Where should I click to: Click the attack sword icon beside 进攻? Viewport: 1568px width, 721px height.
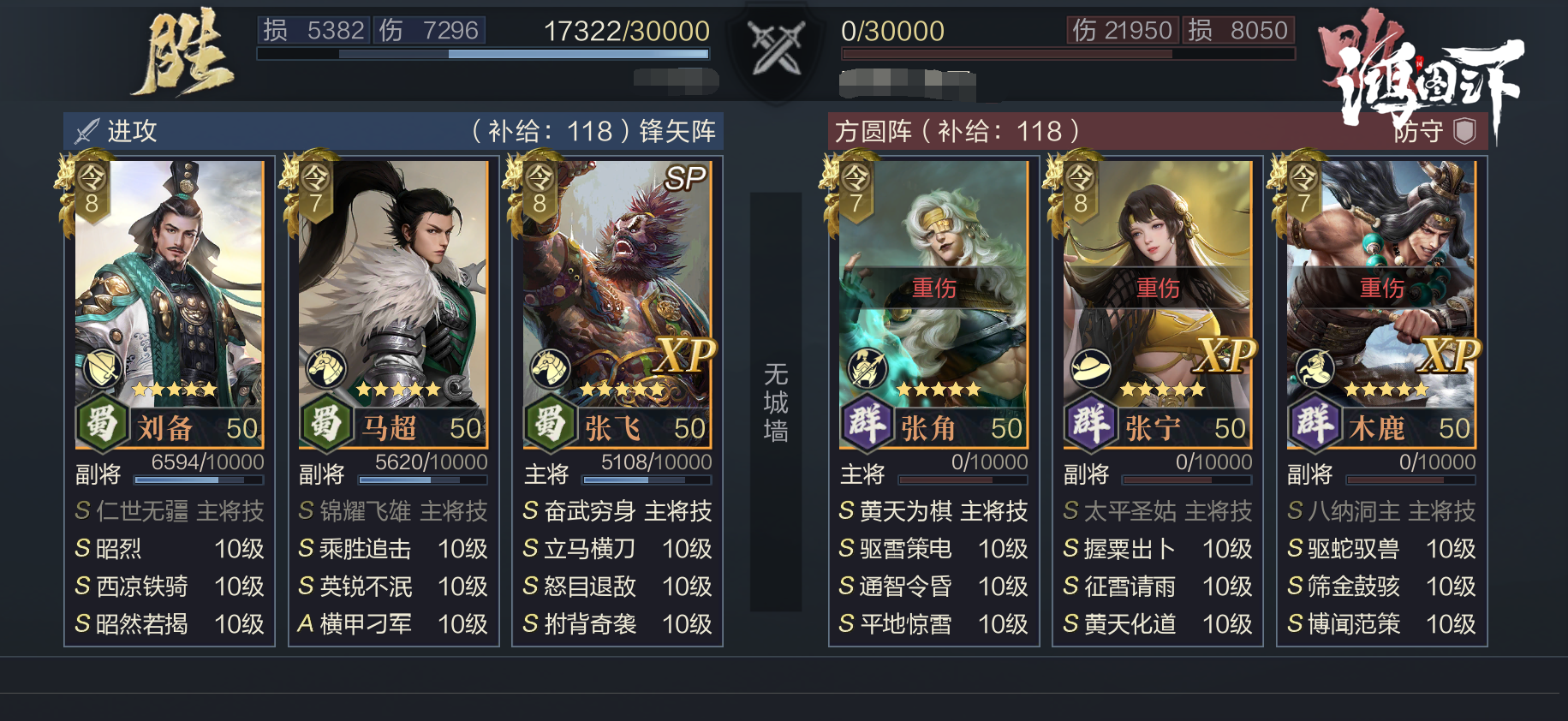pyautogui.click(x=86, y=131)
